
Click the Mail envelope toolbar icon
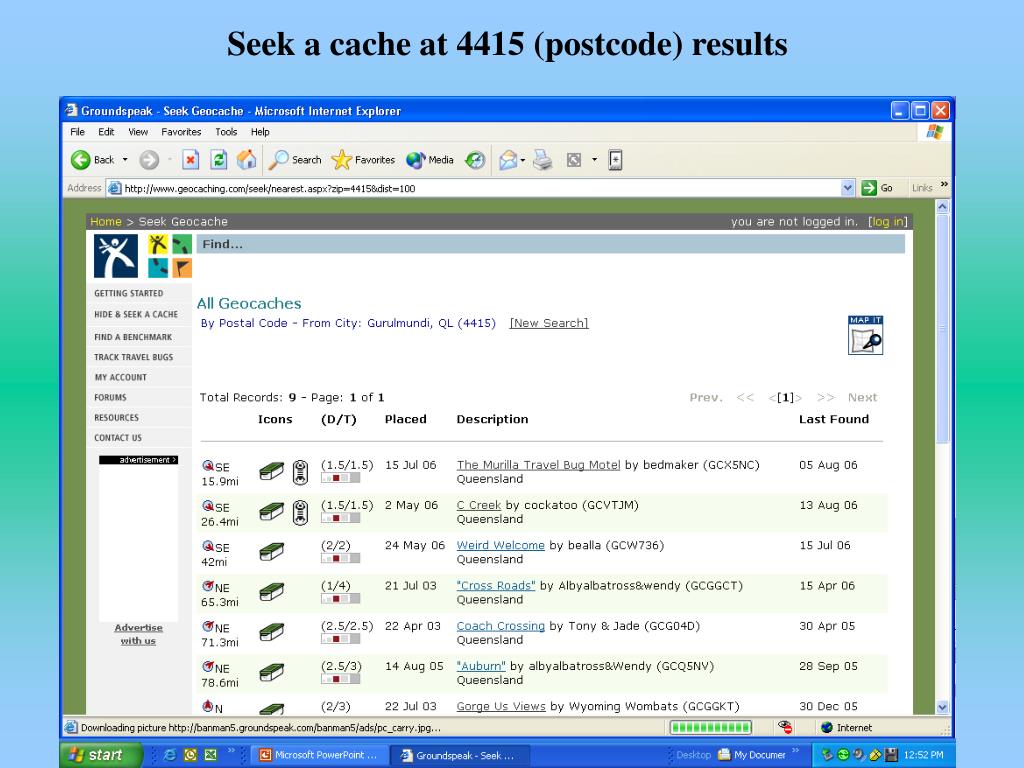click(508, 160)
